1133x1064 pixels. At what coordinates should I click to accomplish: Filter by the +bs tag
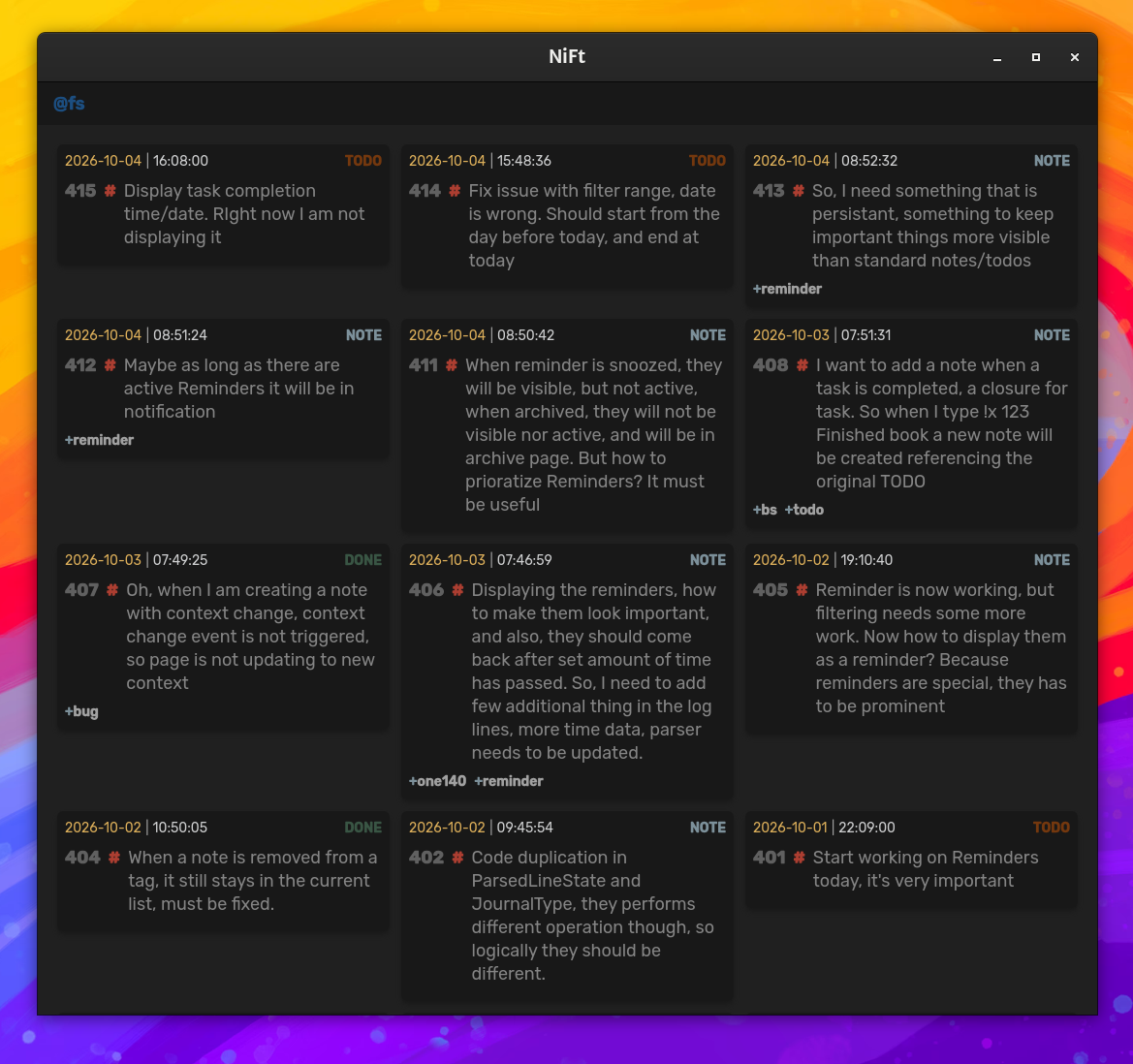(x=765, y=510)
